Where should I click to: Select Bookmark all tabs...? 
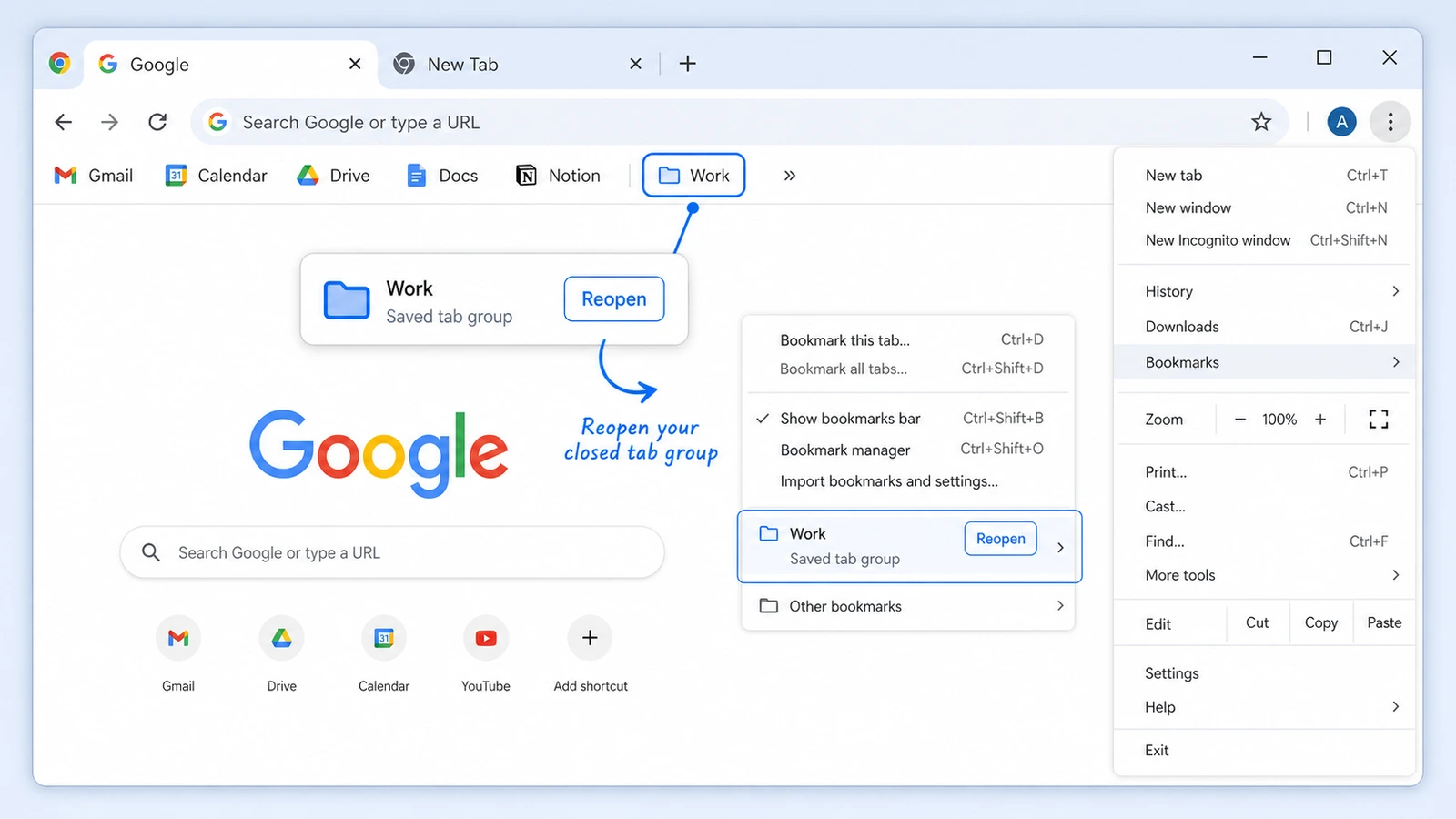click(908, 369)
